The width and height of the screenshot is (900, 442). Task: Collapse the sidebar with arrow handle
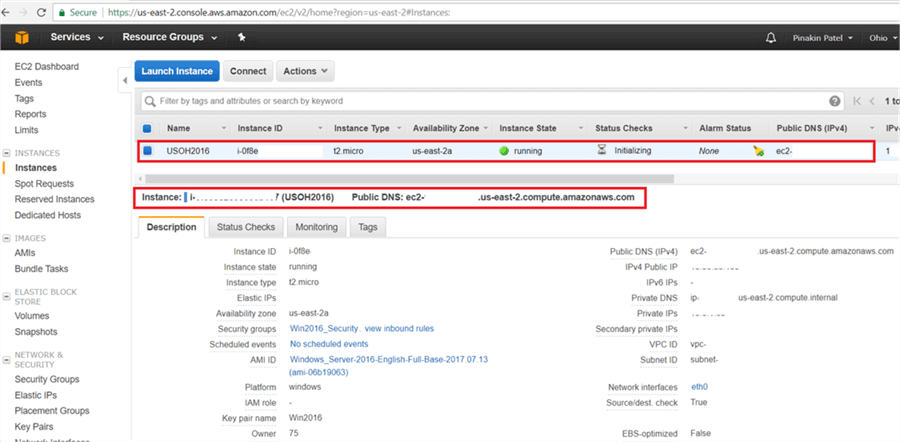pos(125,81)
